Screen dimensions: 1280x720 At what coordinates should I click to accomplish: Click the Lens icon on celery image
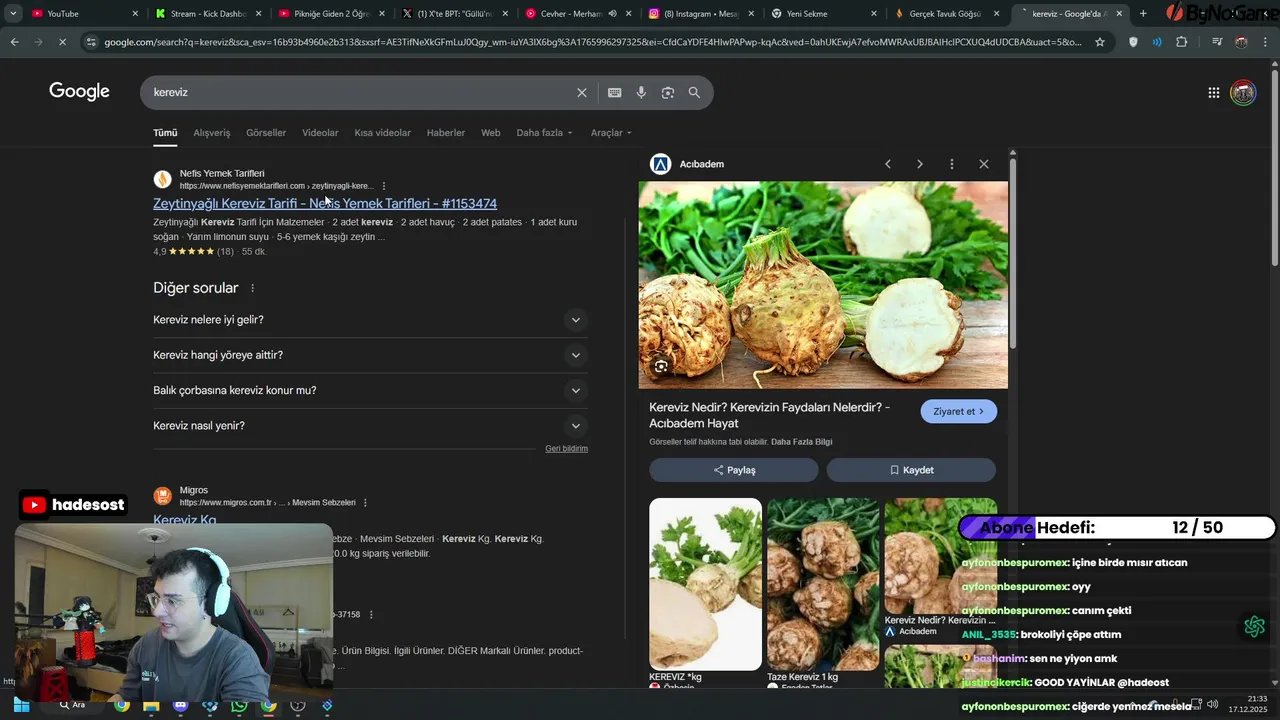661,366
